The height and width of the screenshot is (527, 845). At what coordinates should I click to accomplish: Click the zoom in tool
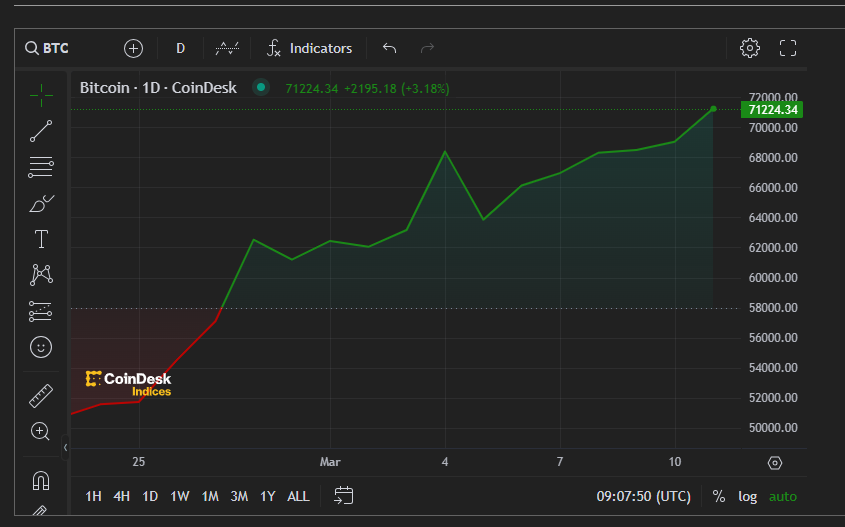tap(41, 432)
